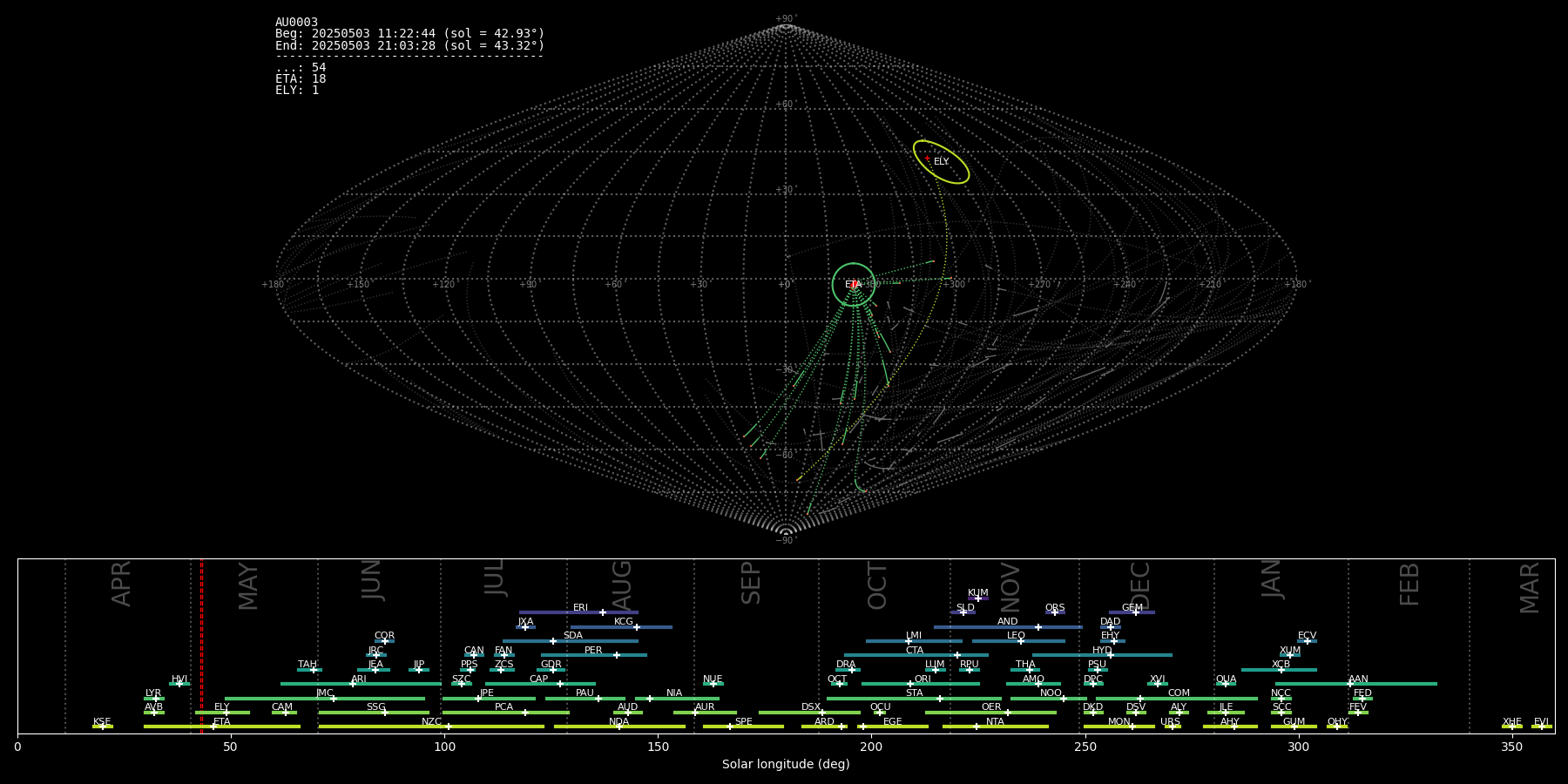Click the ARI shower label
Screen dimensions: 1568x784
[x=359, y=679]
